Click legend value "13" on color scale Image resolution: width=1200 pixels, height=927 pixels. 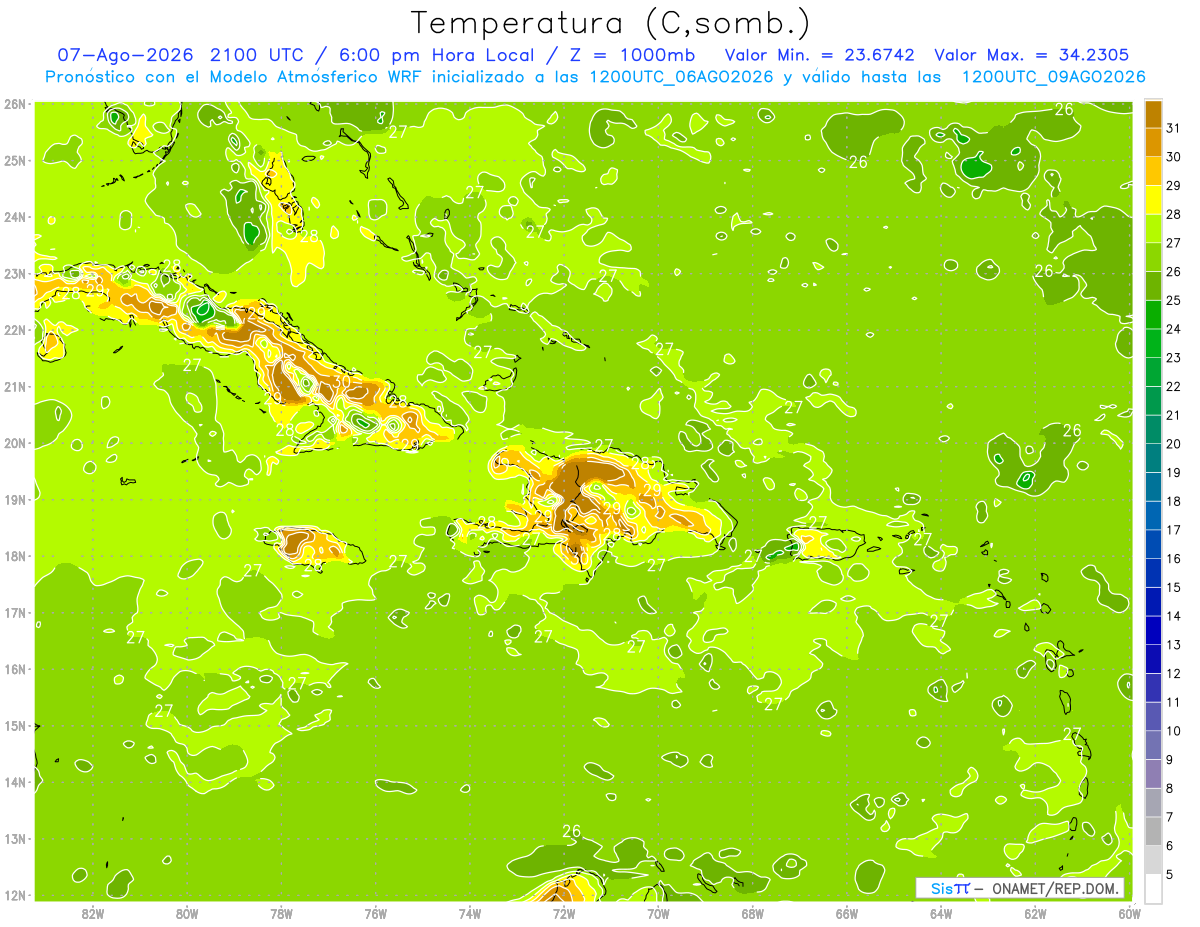pyautogui.click(x=1174, y=645)
